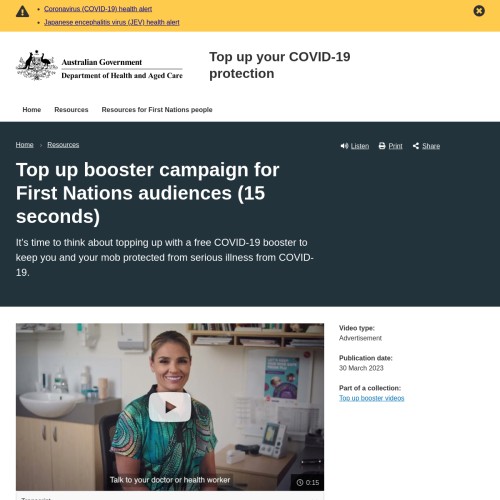Open the Japanese encephalitis virus health alert
Image resolution: width=500 pixels, height=500 pixels.
click(x=112, y=22)
